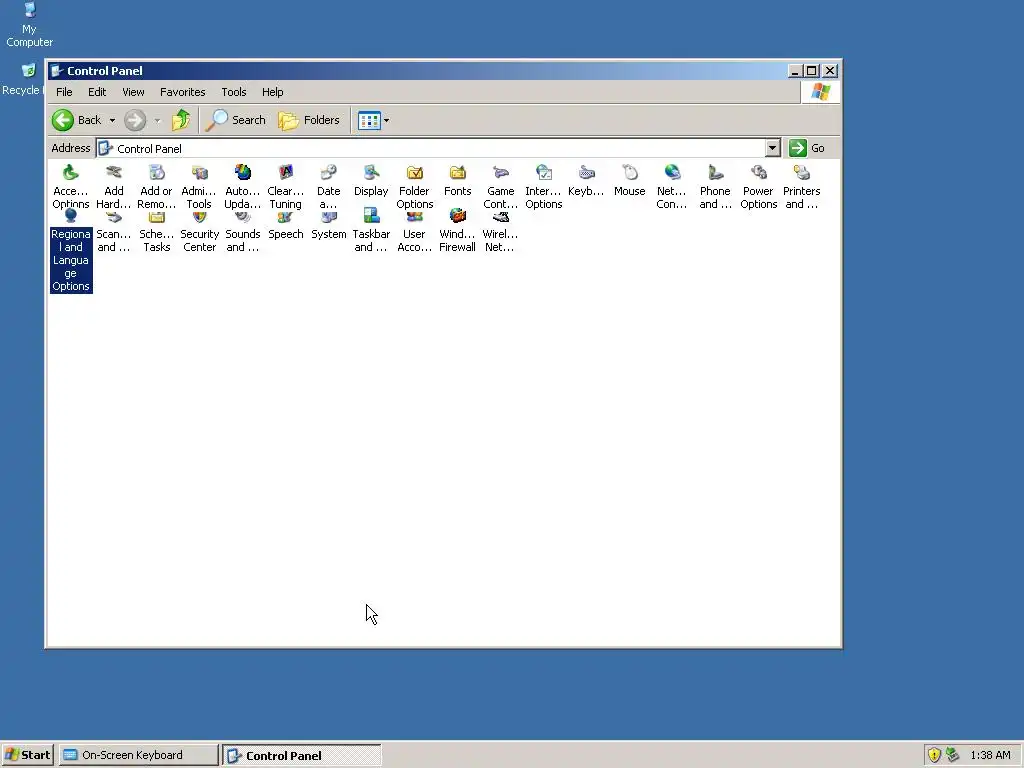Open Fonts folder icon

457,180
